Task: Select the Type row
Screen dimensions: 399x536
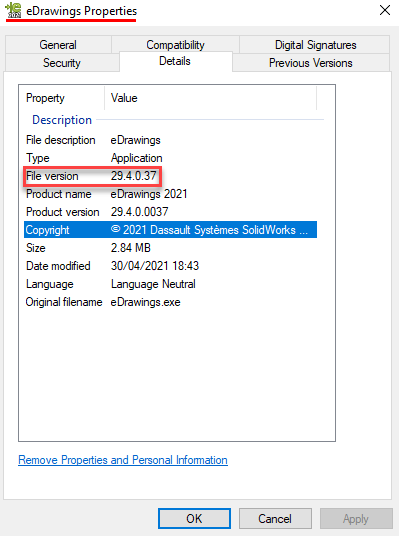Action: click(x=170, y=158)
